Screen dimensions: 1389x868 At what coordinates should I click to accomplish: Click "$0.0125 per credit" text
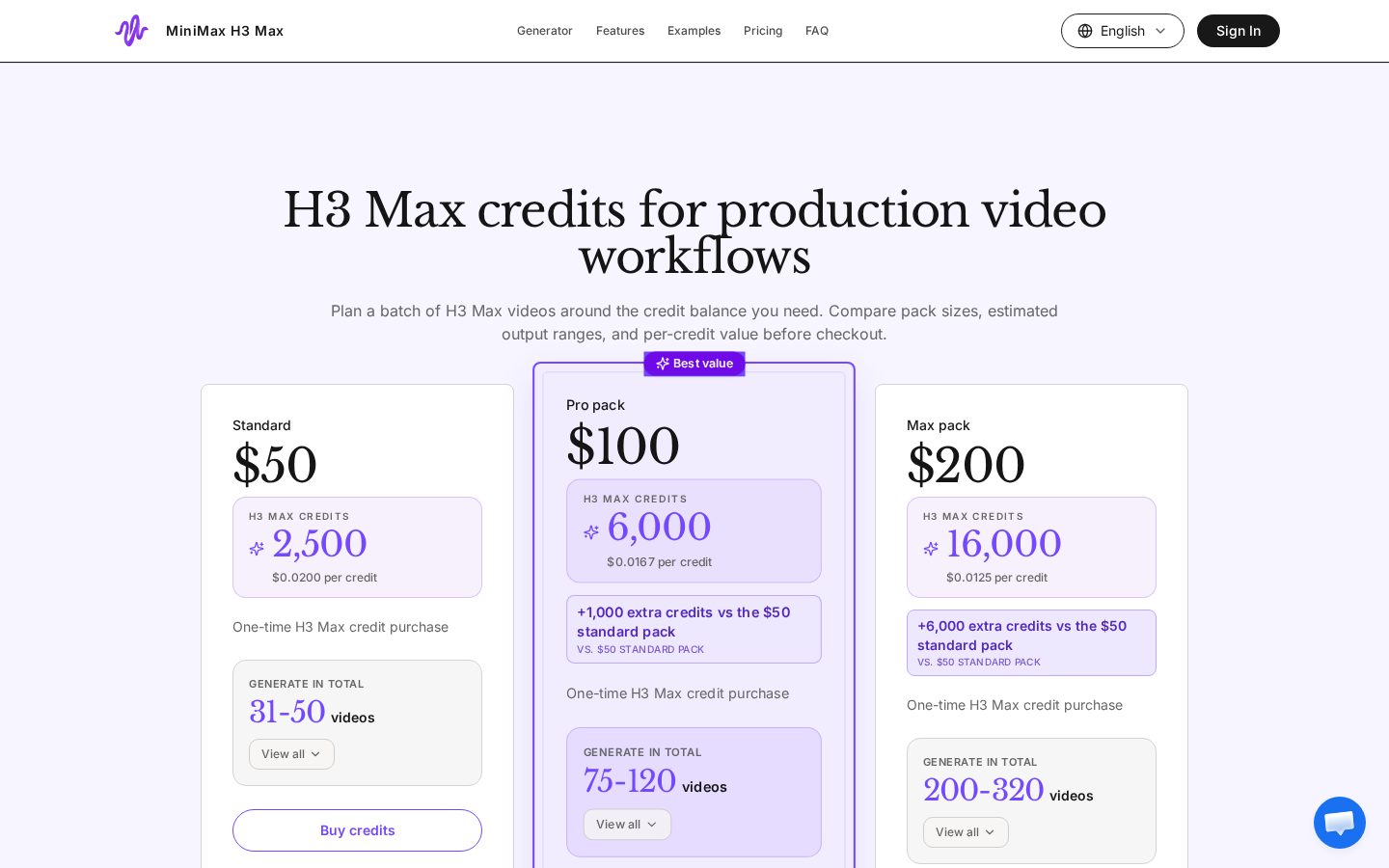[996, 578]
